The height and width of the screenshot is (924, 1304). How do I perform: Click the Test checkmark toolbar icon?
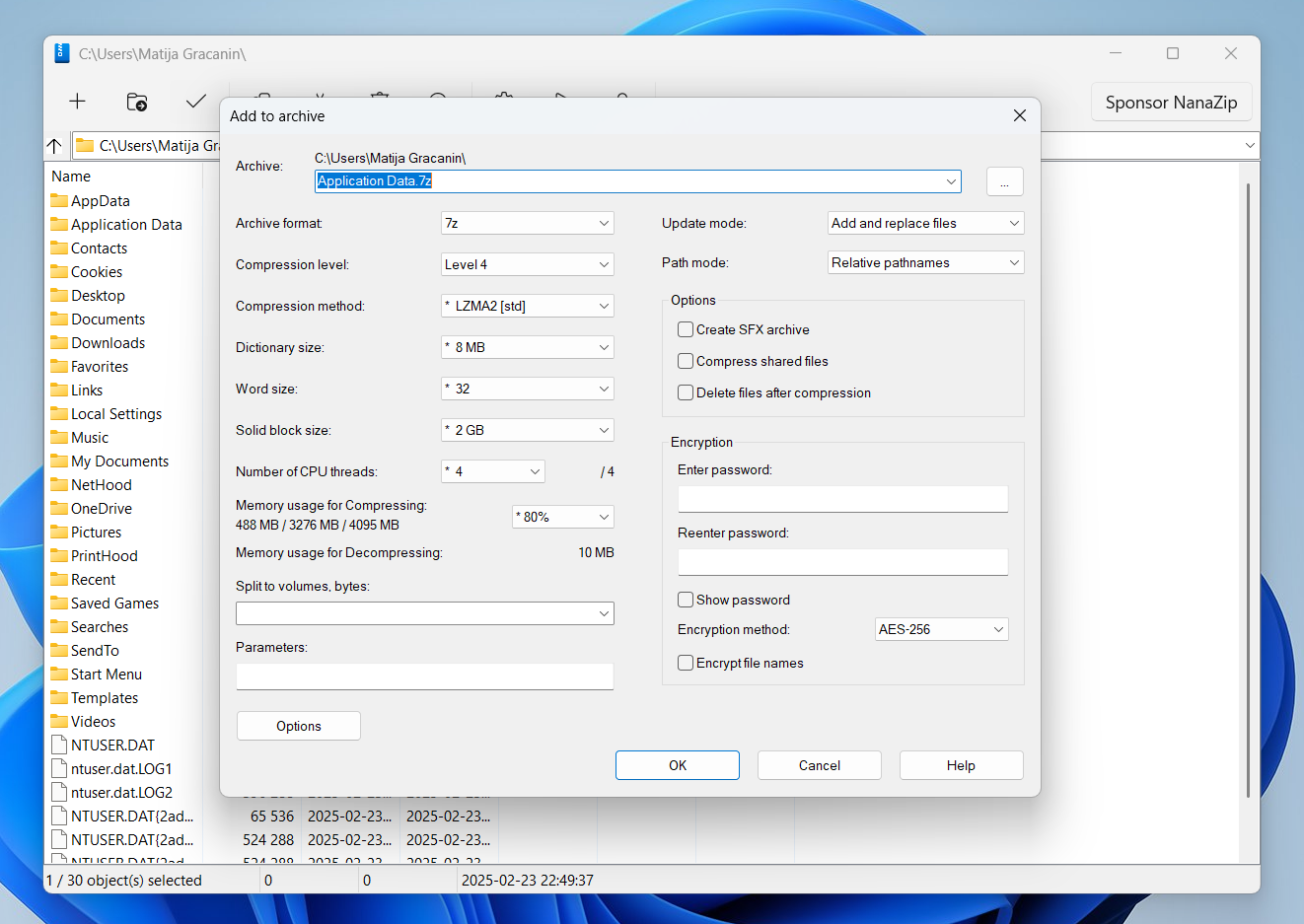click(x=196, y=102)
